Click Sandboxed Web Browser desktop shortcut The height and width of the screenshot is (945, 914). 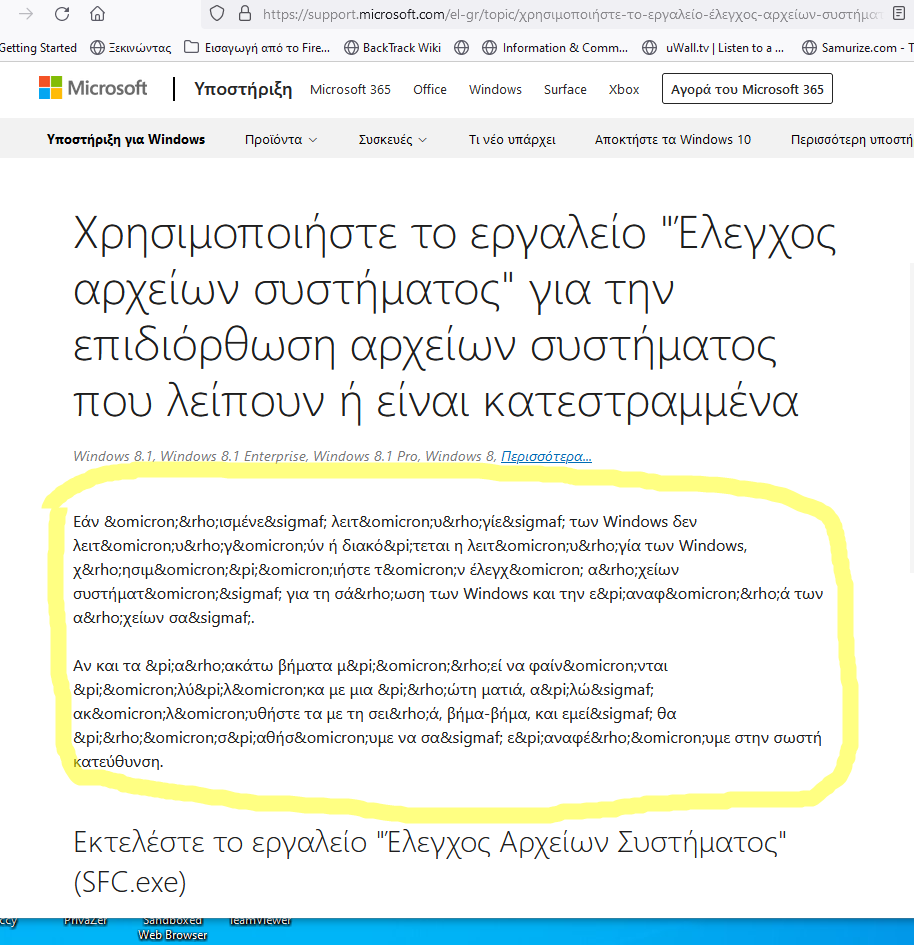pos(172,928)
